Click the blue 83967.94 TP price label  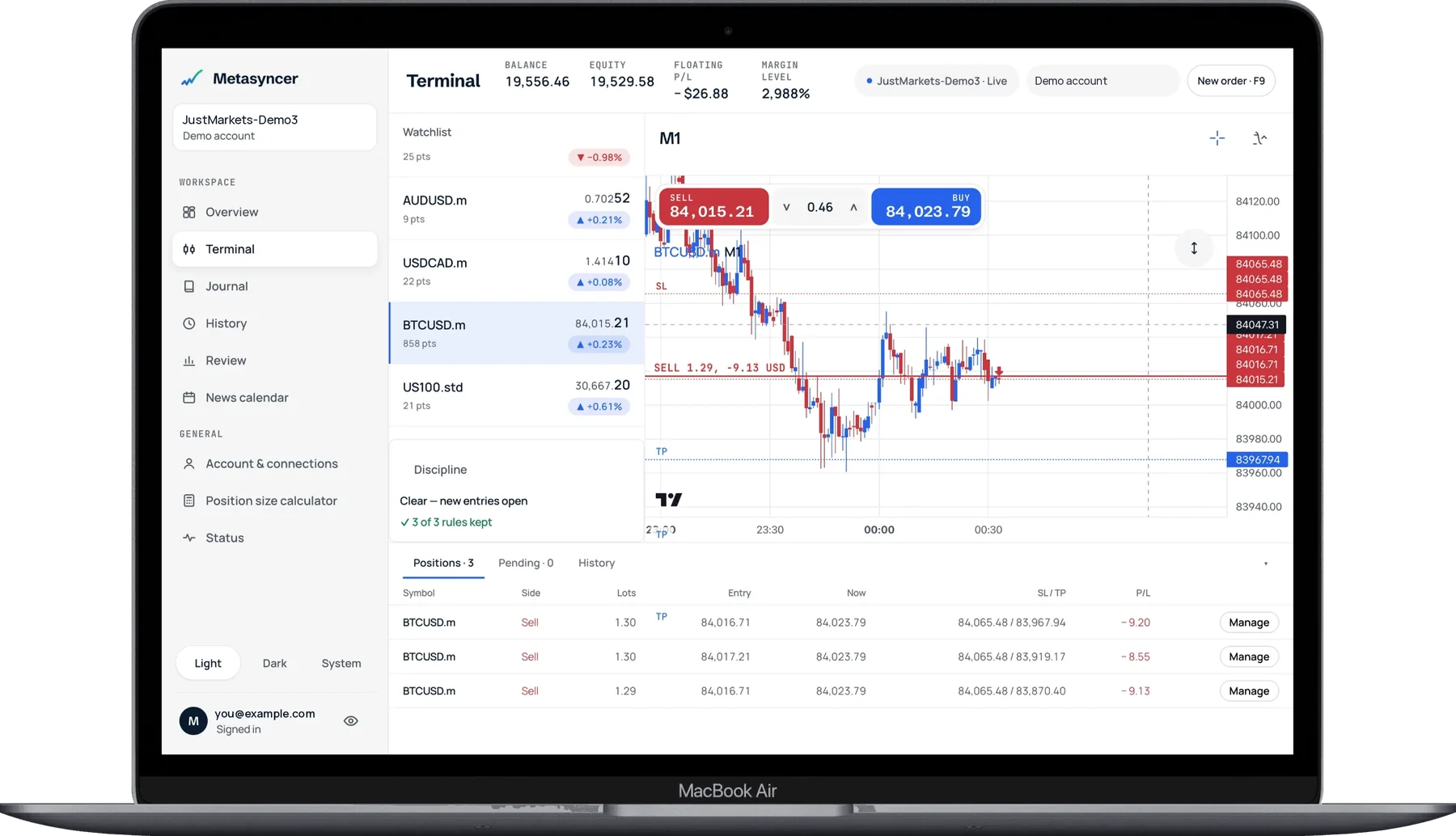pos(1257,460)
